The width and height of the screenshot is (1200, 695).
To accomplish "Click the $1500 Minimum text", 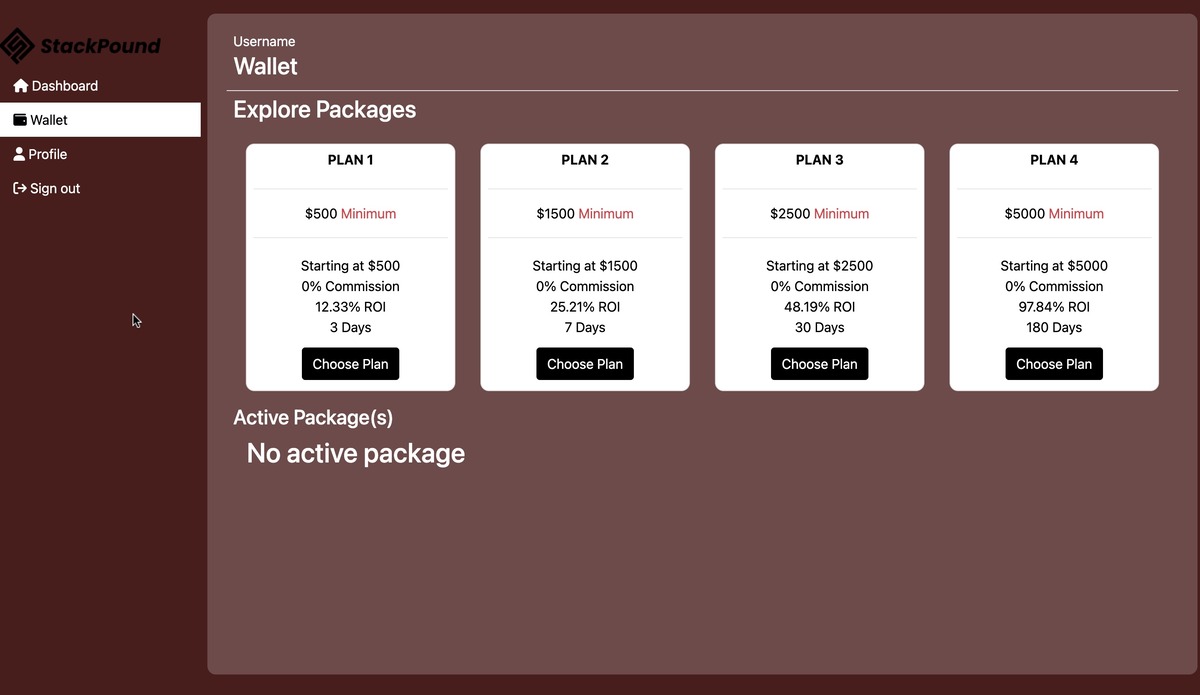I will [x=585, y=214].
